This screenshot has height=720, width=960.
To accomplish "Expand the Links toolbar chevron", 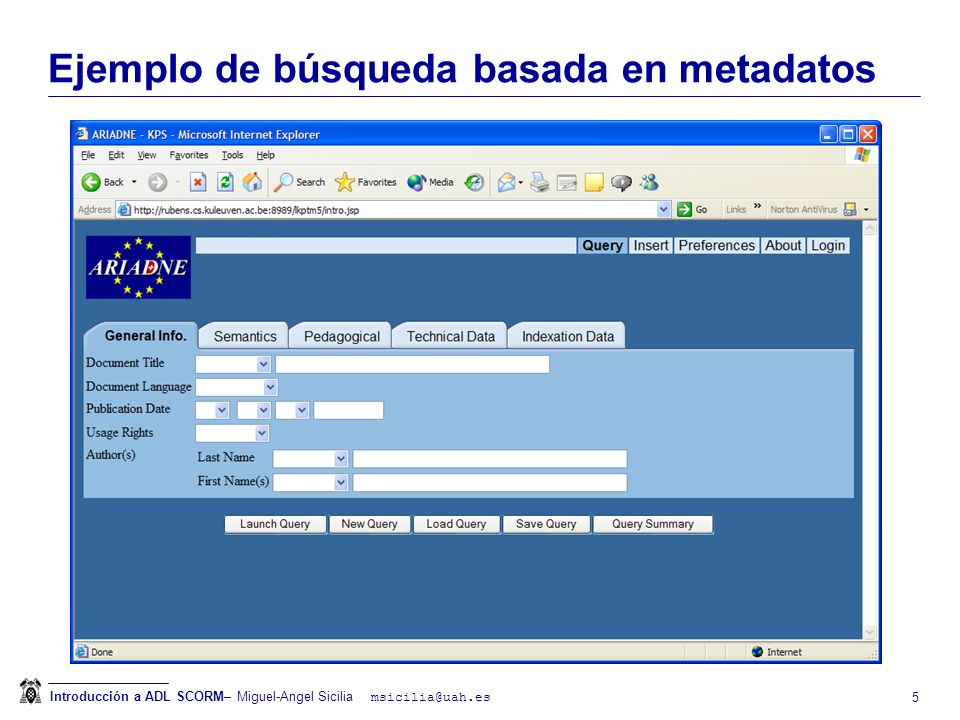I will point(757,206).
